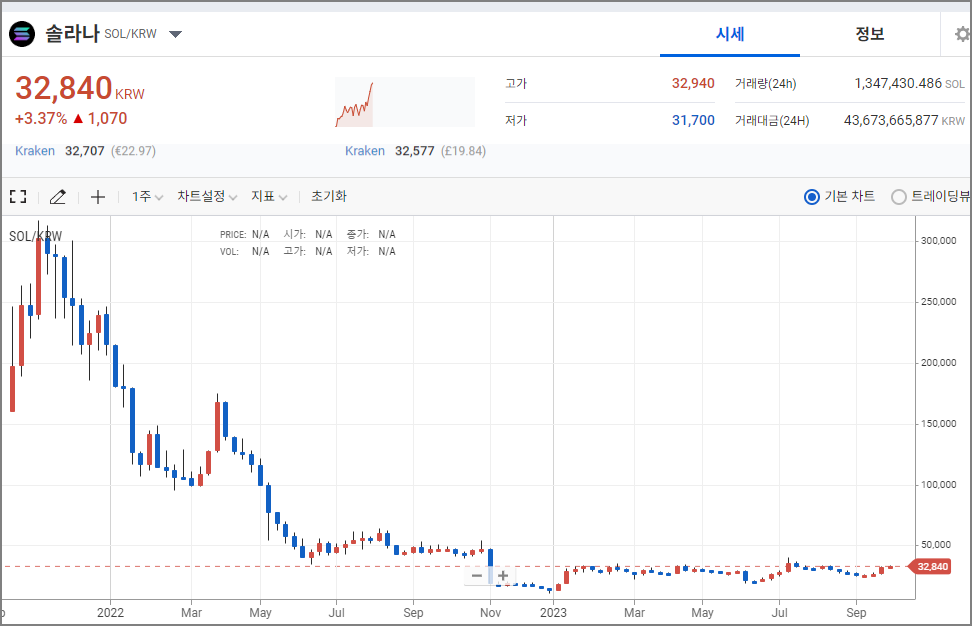Select the 트레이딩뷰 radio button
Viewport: 972px width, 626px height.
point(898,197)
